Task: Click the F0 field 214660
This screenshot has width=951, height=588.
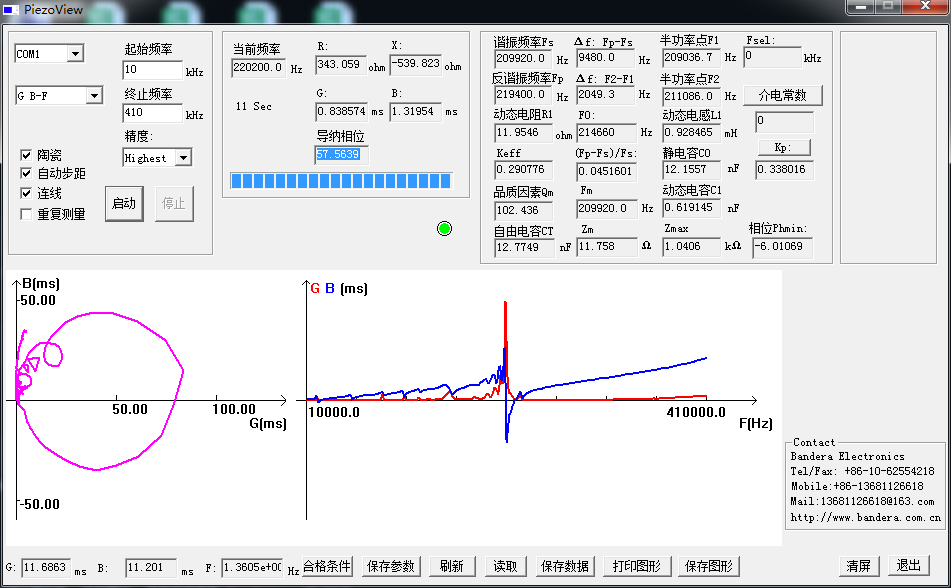Action: point(607,133)
